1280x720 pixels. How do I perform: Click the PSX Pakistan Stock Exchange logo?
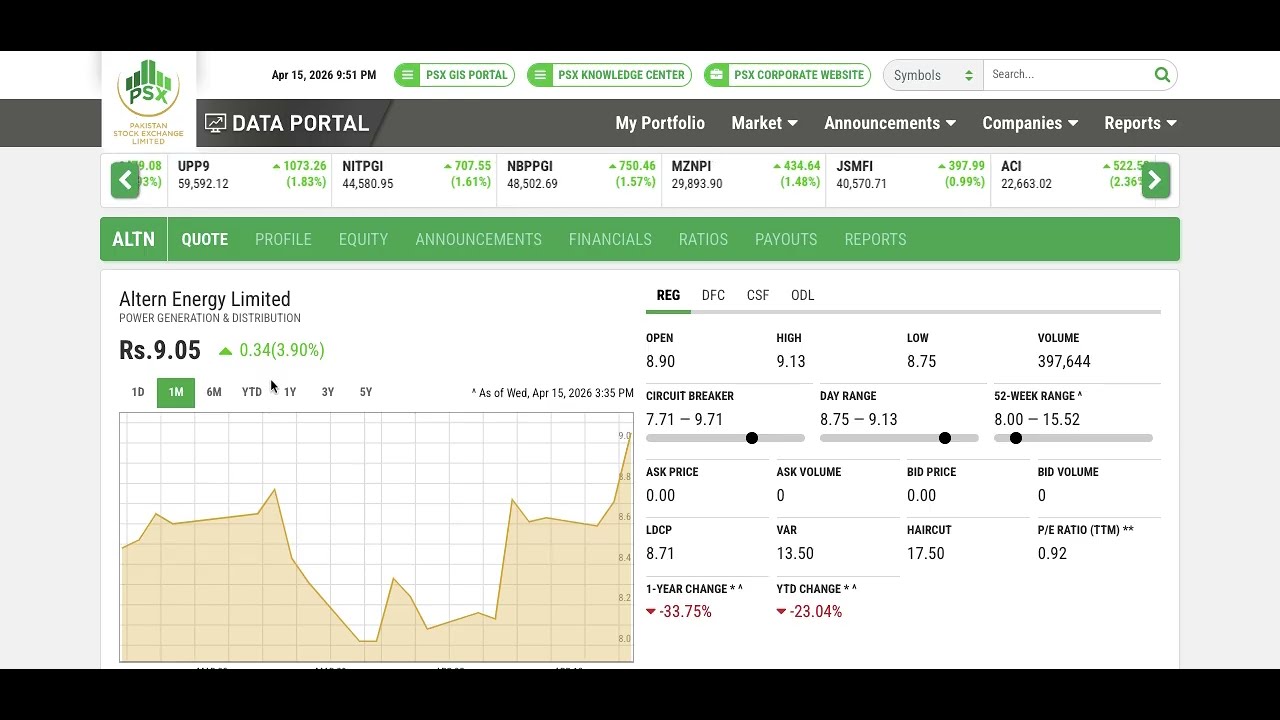149,101
